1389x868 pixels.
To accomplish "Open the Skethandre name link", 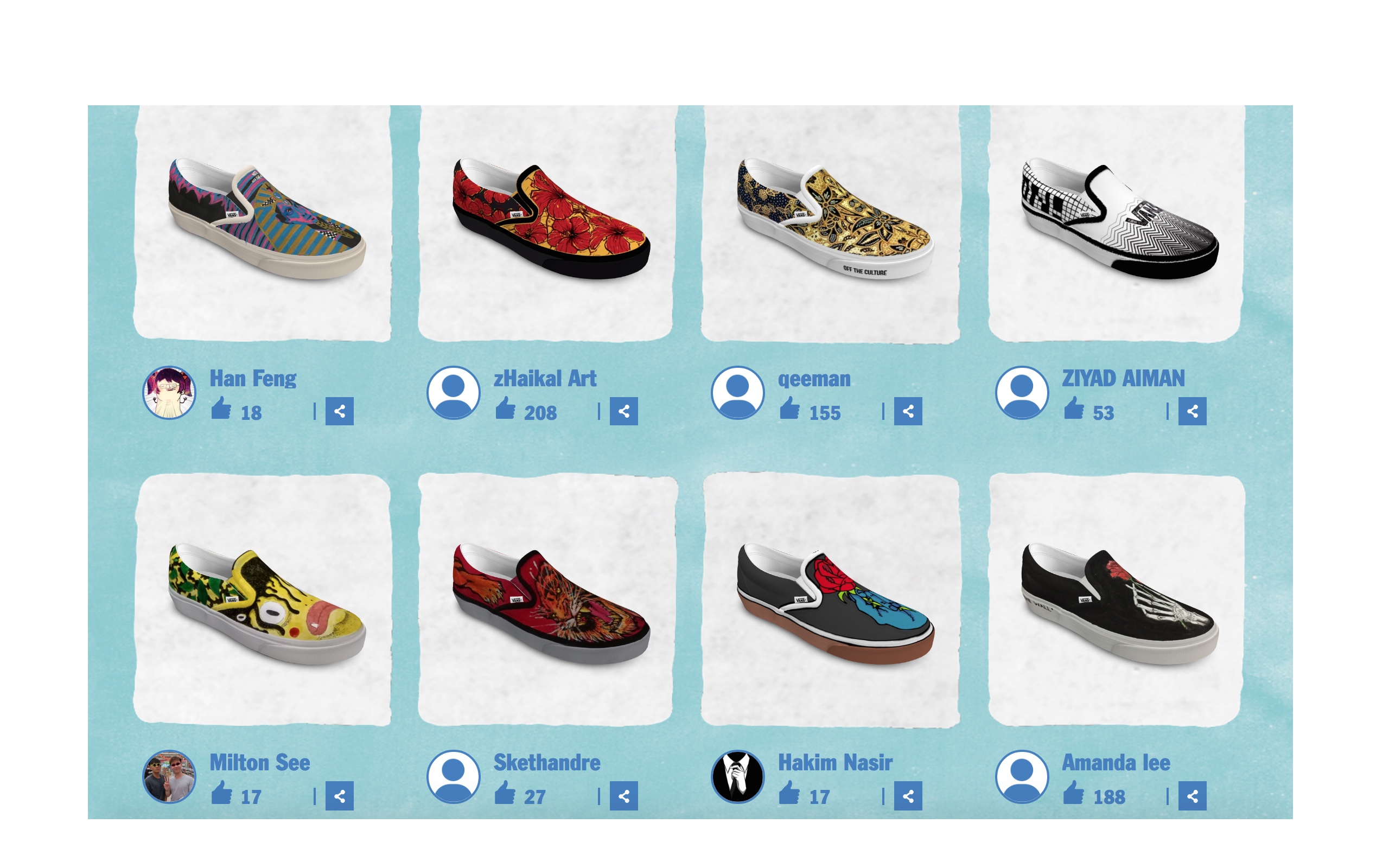I will pyautogui.click(x=547, y=762).
